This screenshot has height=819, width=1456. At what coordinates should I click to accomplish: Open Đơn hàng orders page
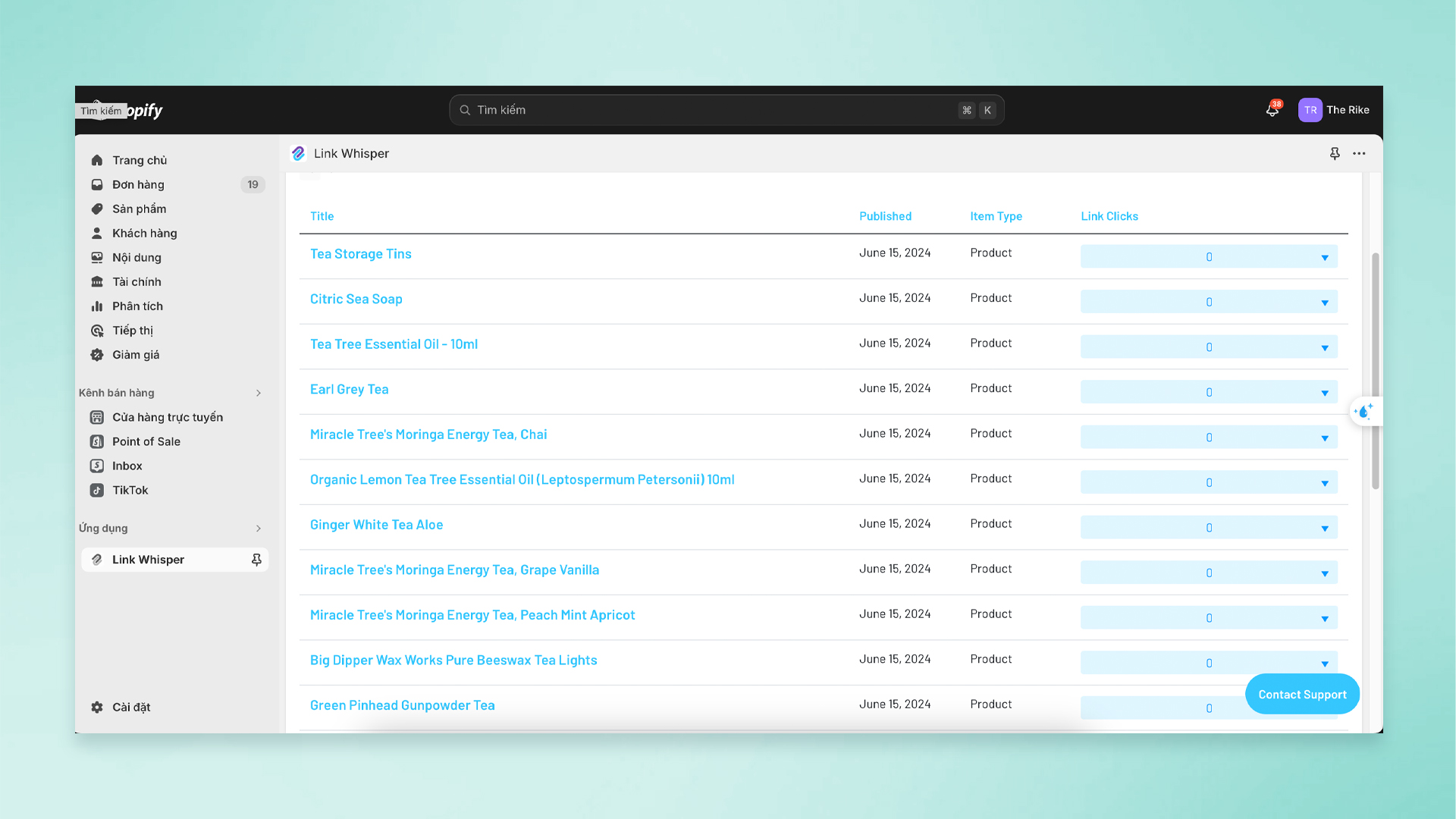coord(138,184)
